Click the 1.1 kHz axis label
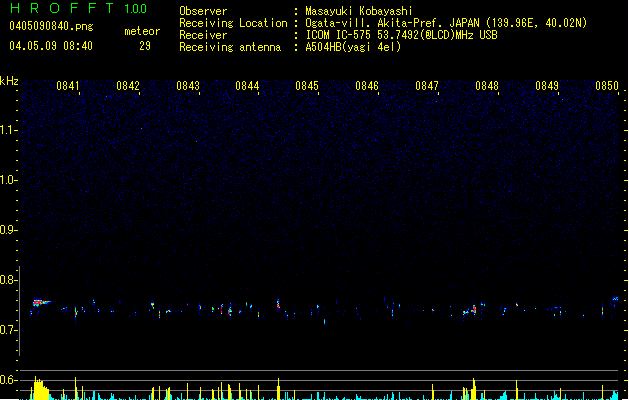Screen dimensions: 629x400 click(8, 130)
